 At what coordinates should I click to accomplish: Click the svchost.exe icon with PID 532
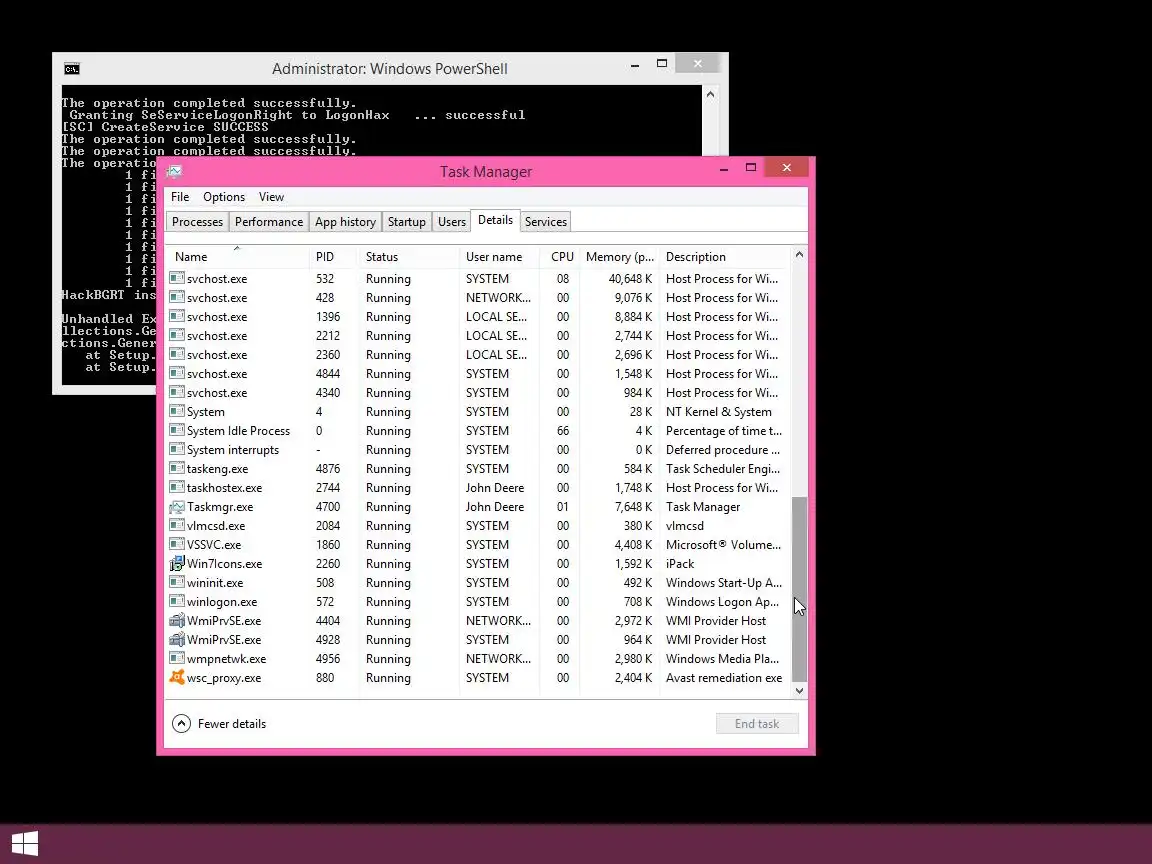click(176, 278)
